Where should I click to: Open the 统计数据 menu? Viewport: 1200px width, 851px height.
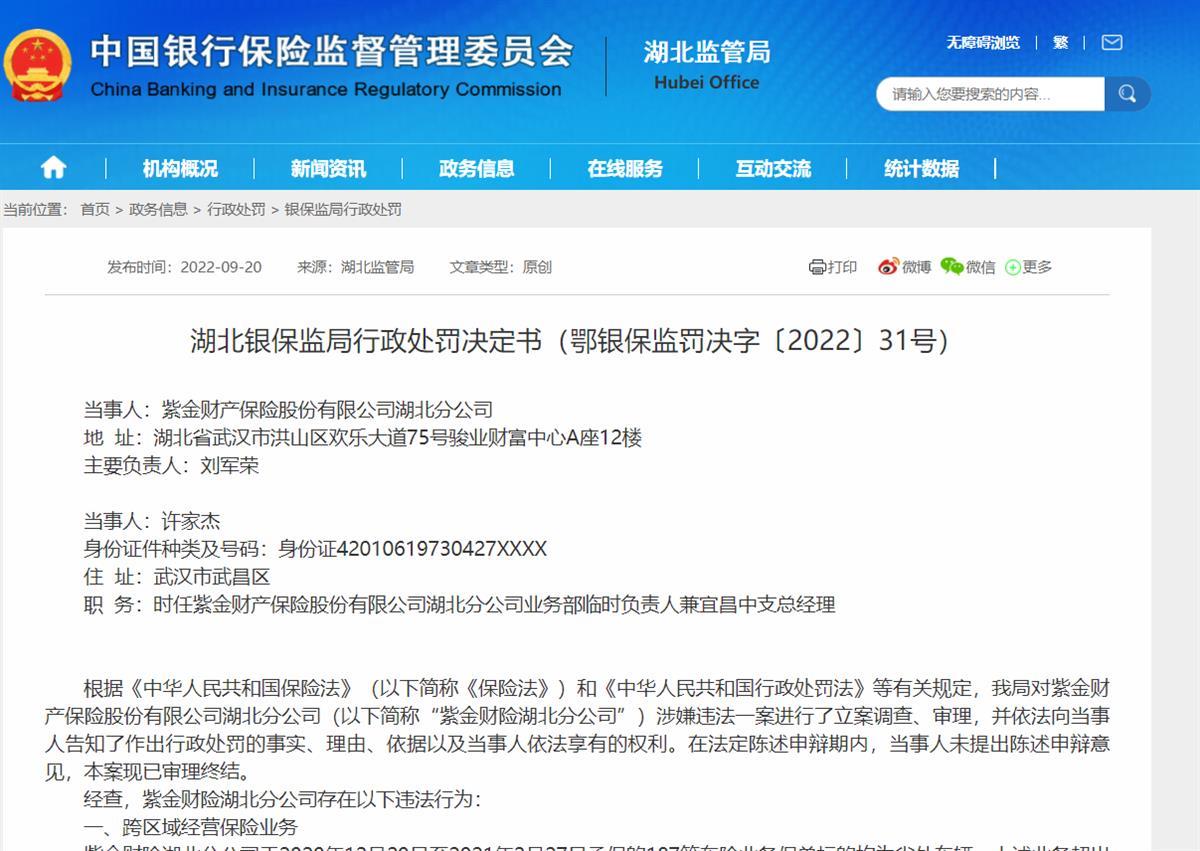921,168
